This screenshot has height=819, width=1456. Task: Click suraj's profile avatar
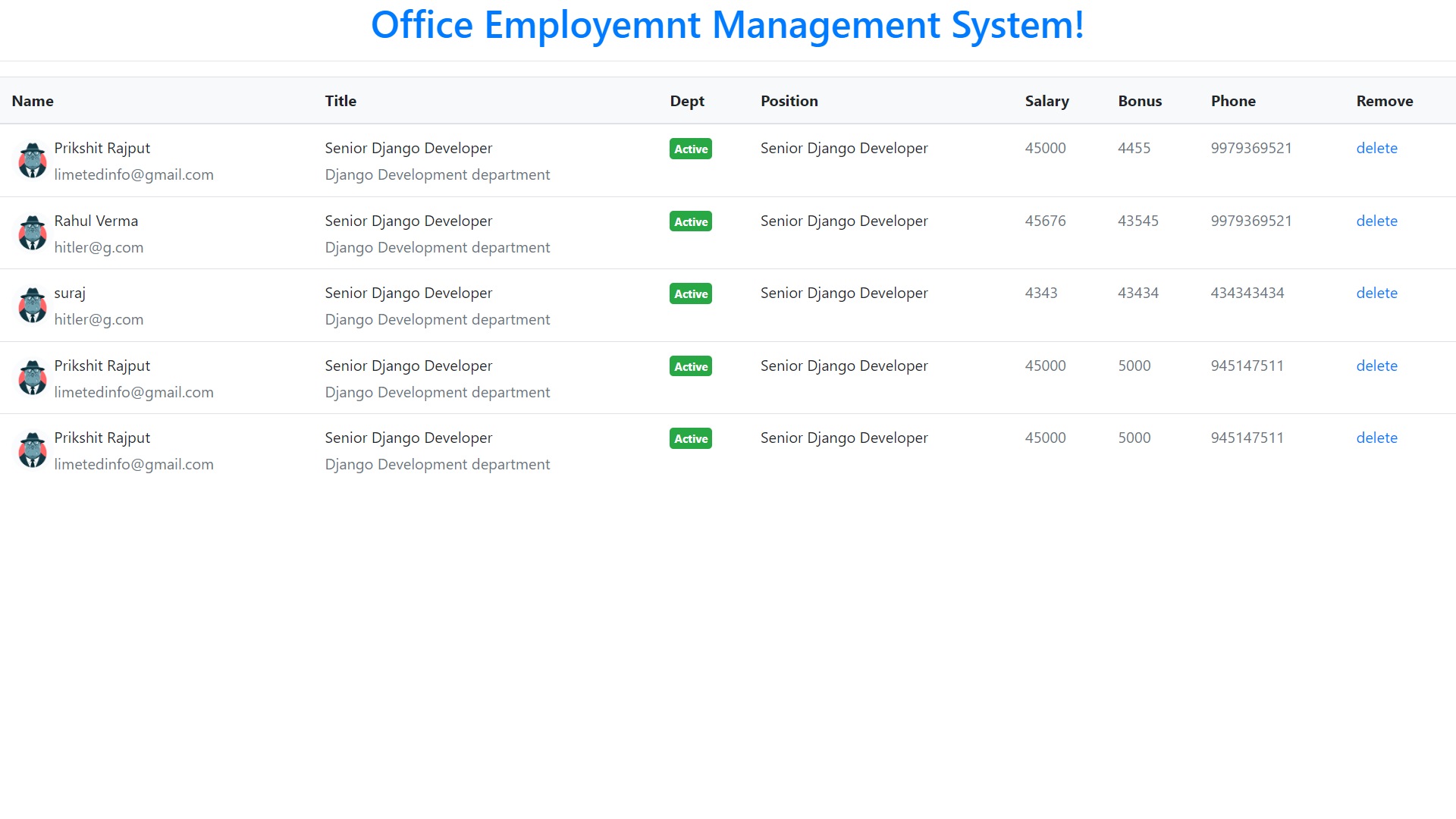pos(32,305)
